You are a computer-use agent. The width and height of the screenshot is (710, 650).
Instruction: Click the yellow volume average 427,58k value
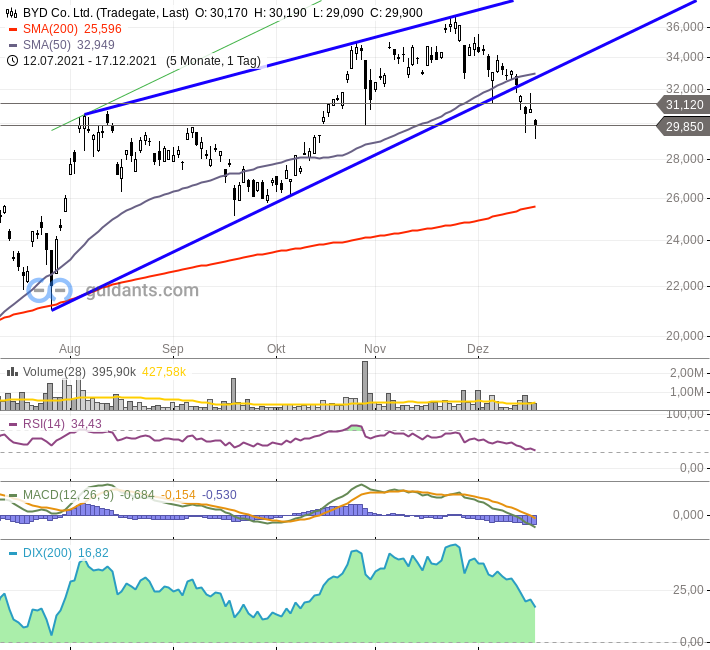pyautogui.click(x=164, y=372)
